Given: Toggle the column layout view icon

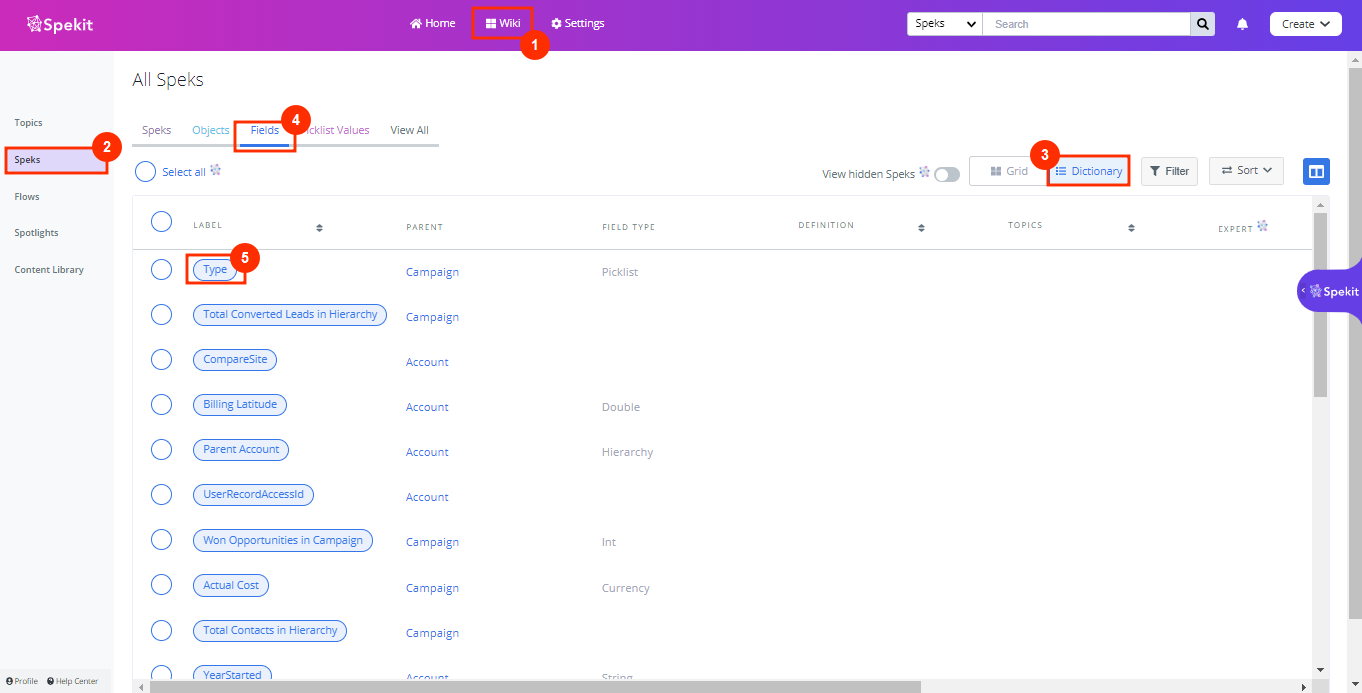Looking at the screenshot, I should tap(1316, 171).
